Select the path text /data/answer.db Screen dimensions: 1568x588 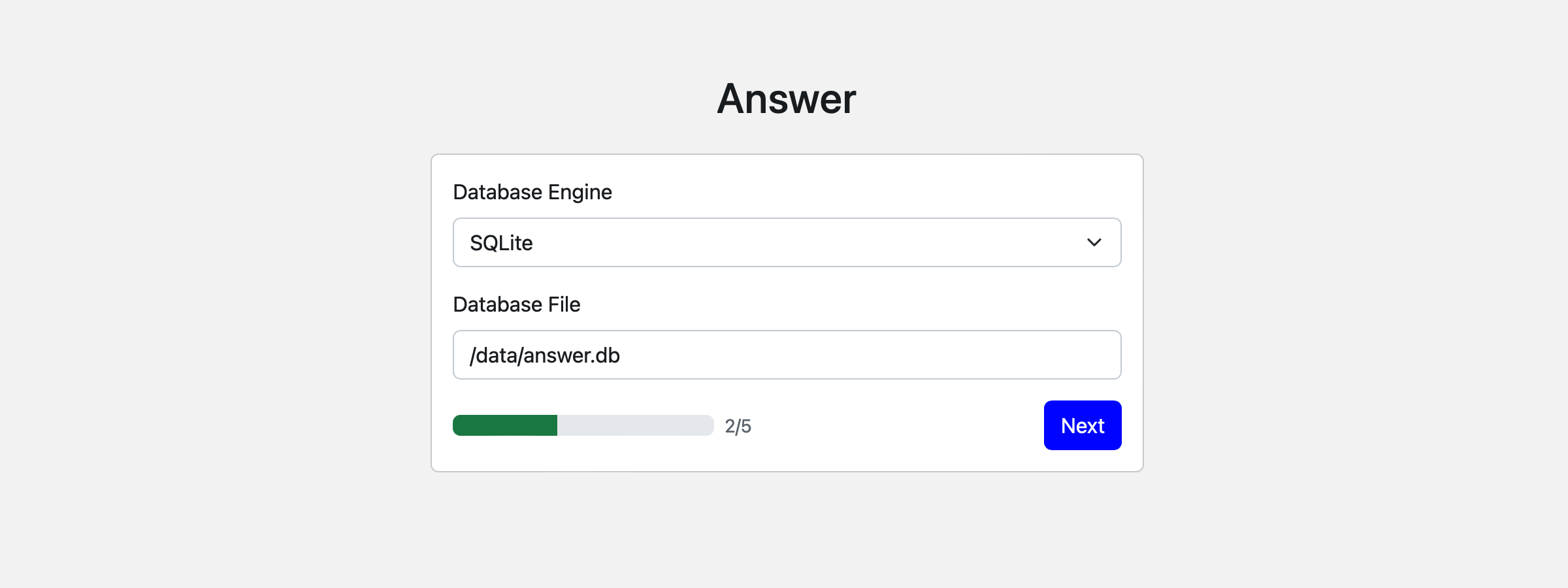pos(545,355)
